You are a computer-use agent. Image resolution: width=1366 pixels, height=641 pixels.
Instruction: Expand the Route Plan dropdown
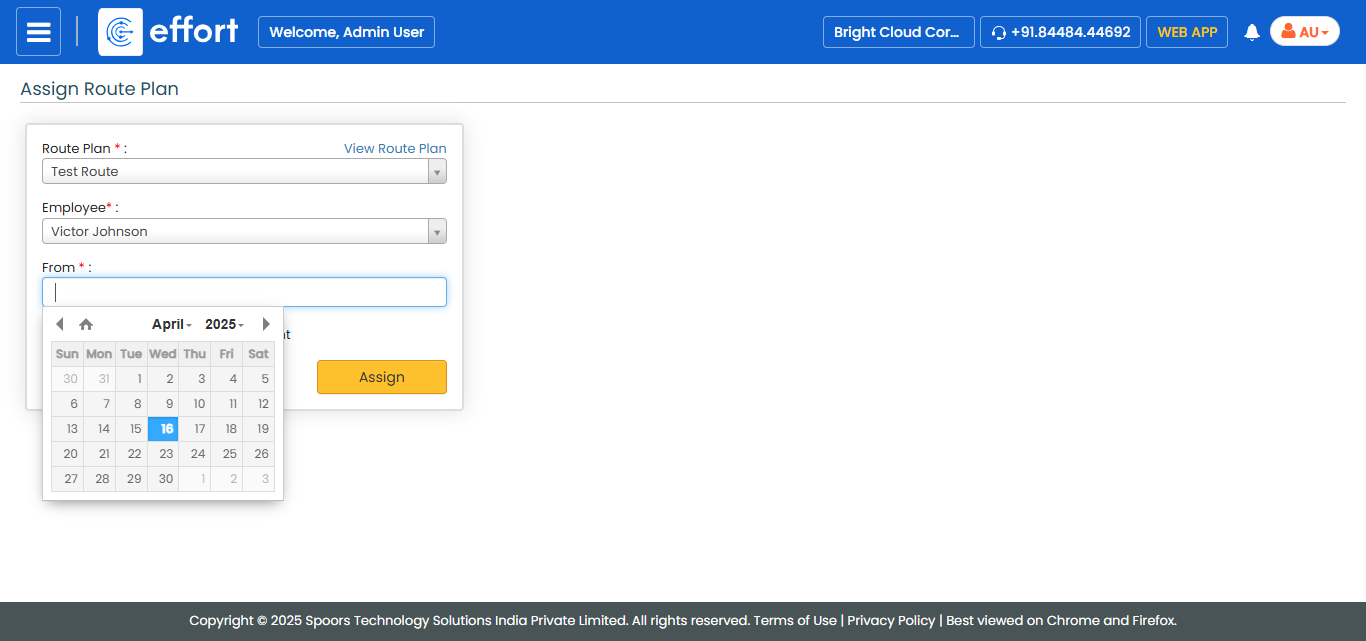436,172
